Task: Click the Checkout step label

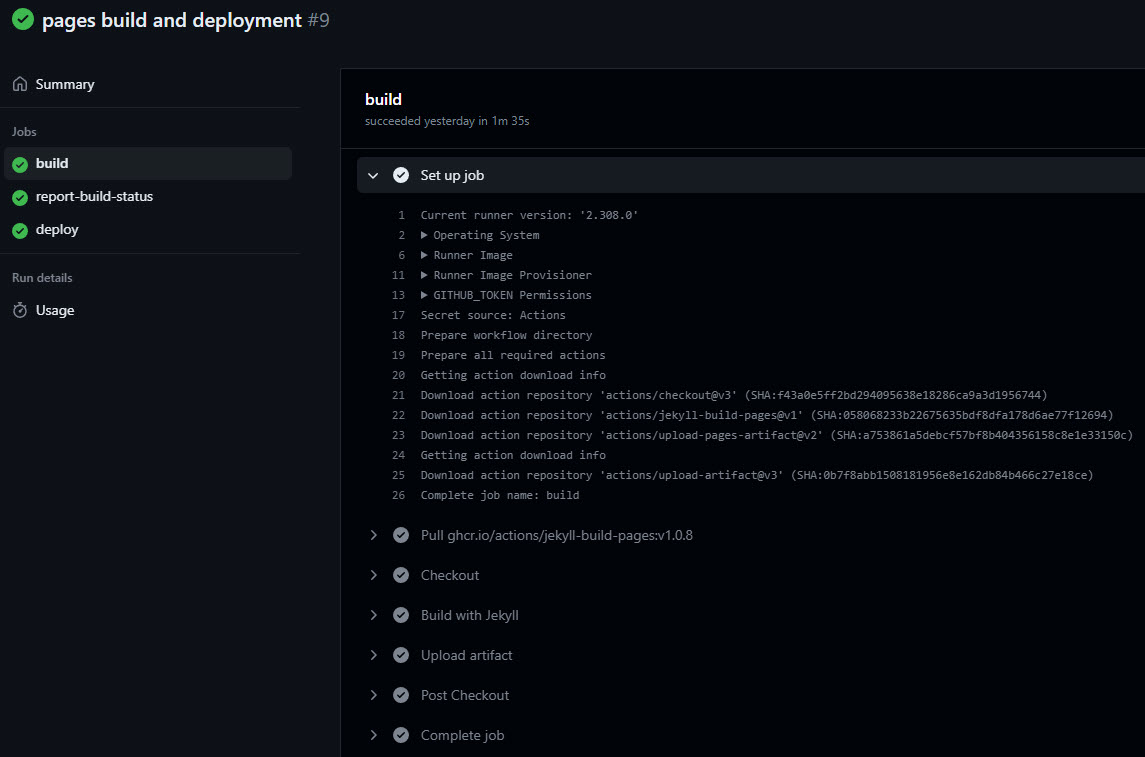Action: coord(450,575)
